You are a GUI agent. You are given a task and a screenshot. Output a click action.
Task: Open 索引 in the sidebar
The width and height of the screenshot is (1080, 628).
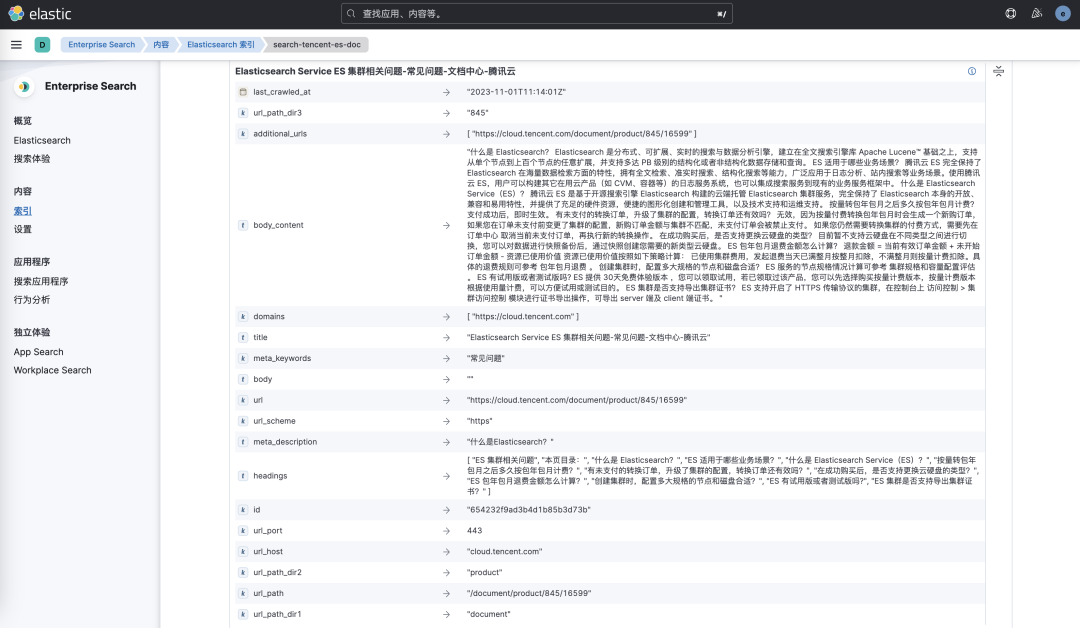[23, 211]
